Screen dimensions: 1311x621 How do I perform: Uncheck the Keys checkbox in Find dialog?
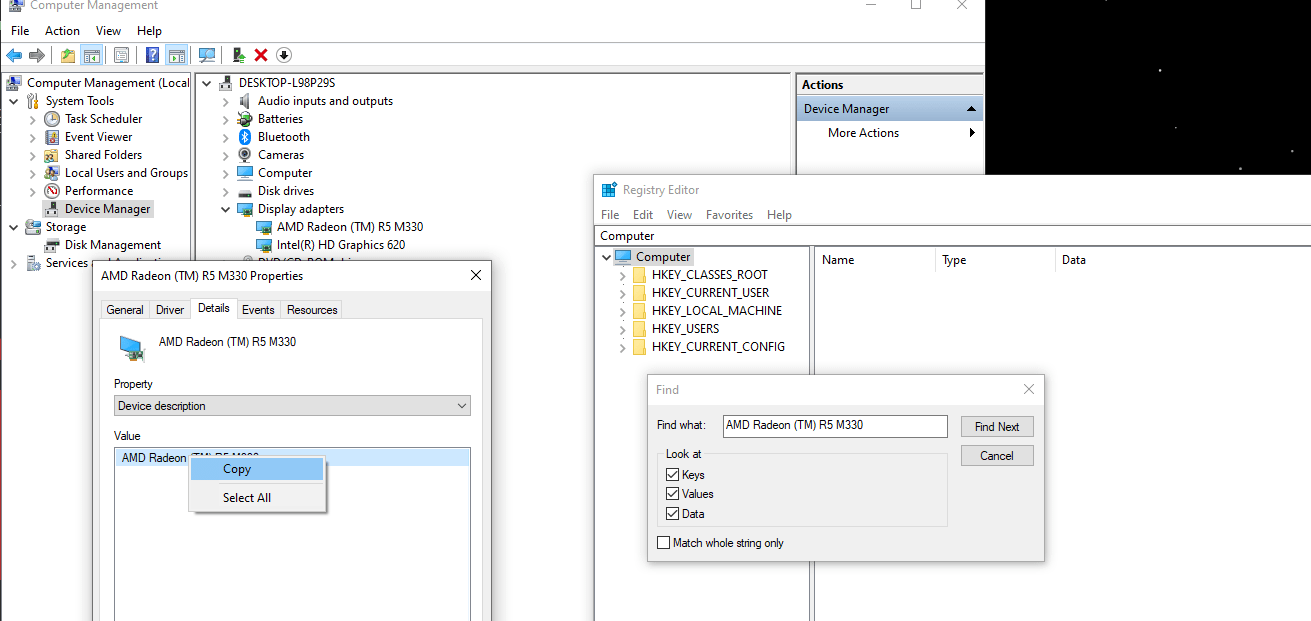tap(672, 475)
